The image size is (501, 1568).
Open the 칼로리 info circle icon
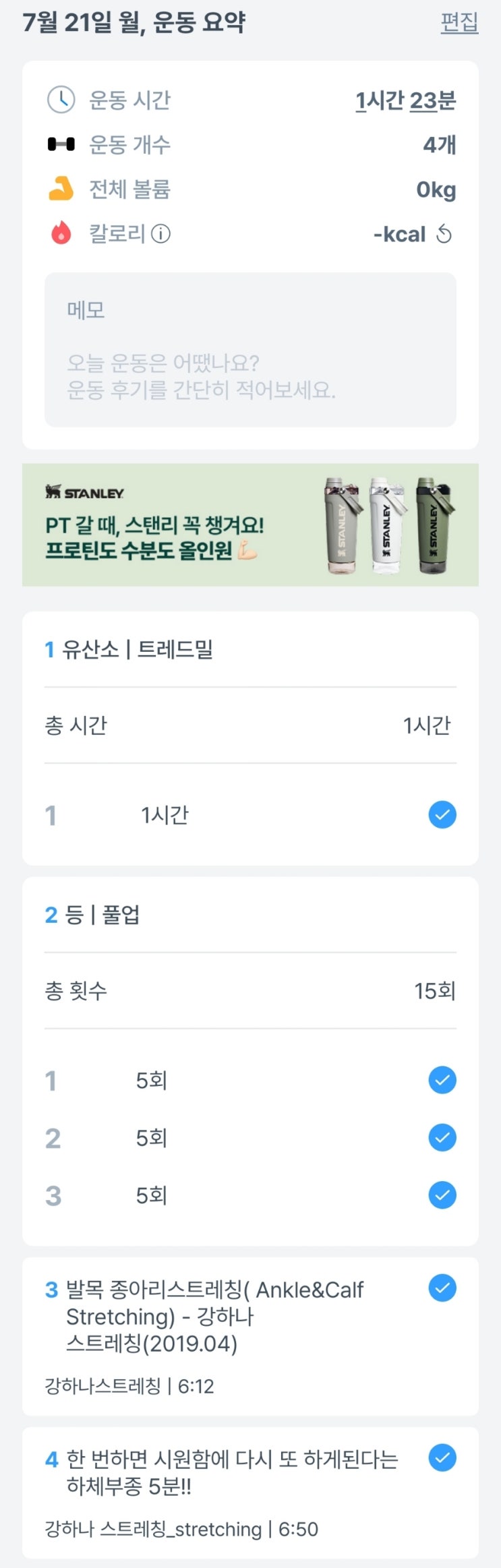point(160,234)
